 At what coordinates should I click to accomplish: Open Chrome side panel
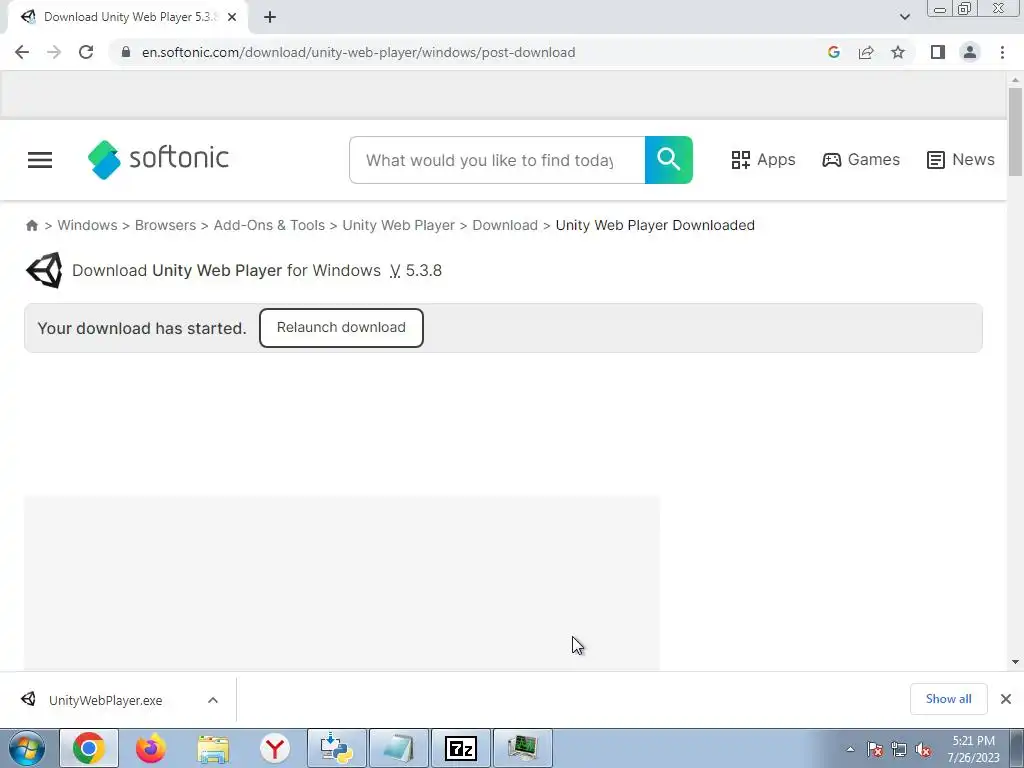tap(938, 52)
